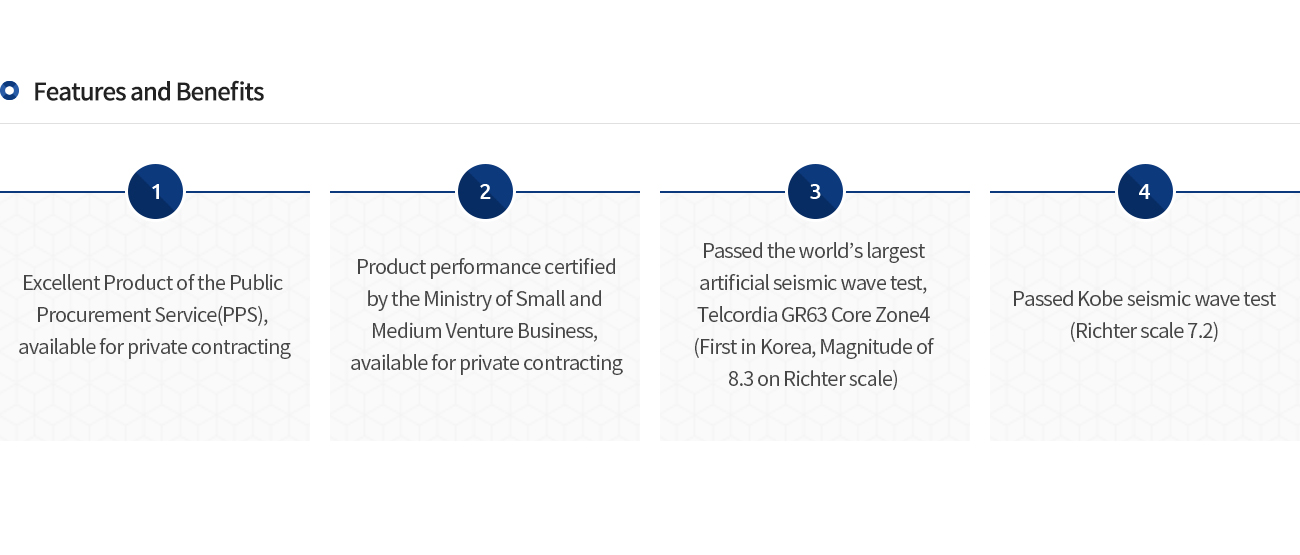Click the Procurement Service(PPS) text line
Viewport: 1300px width, 555px height.
click(153, 315)
